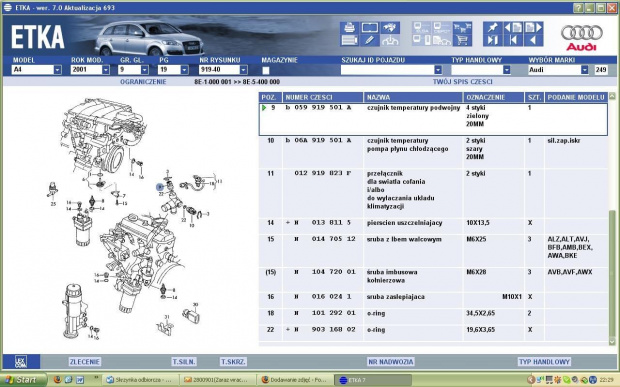Viewport: 620px width, 387px height.
Task: Click the keyboard-style icon below the printer
Action: pyautogui.click(x=350, y=40)
